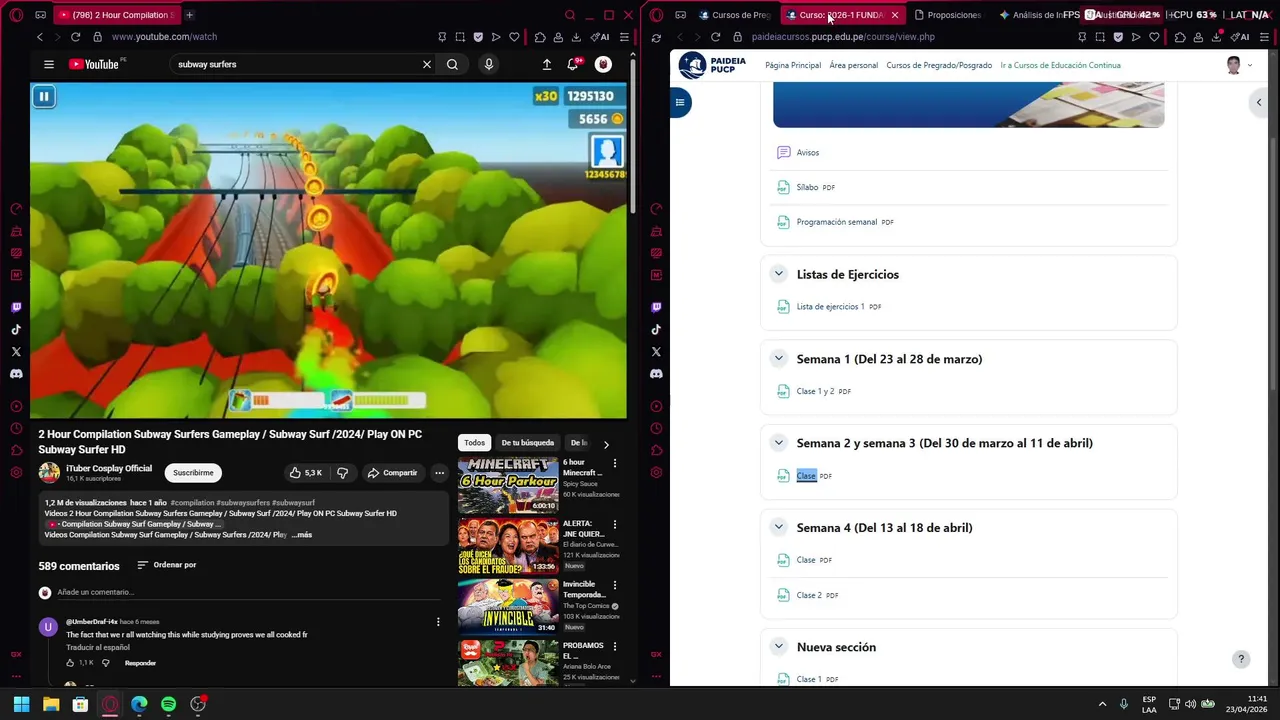Switch to the Análisis de In browser tab
This screenshot has width=1280, height=720.
(1031, 15)
